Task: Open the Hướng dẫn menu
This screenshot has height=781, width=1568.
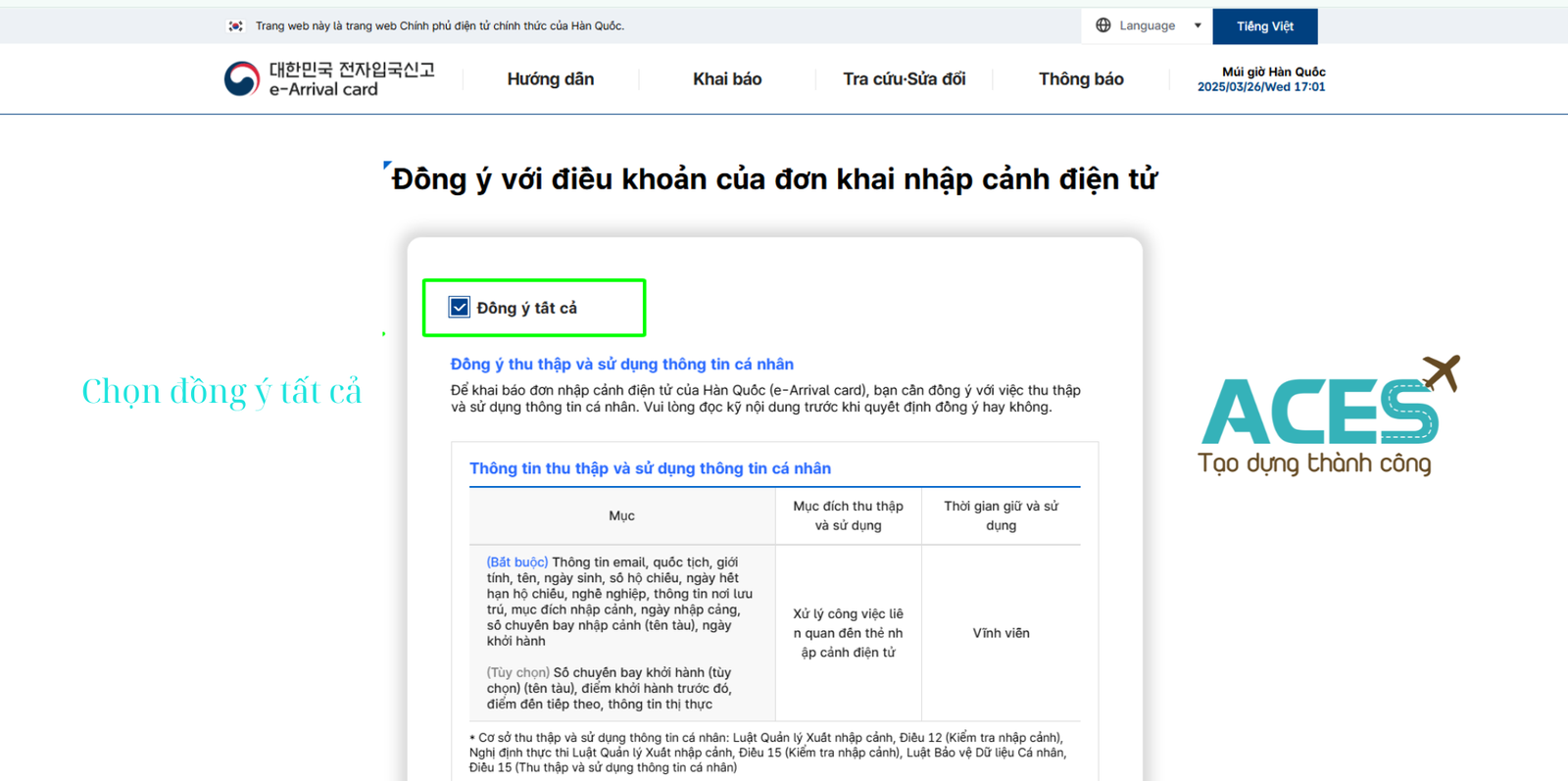Action: [x=551, y=79]
